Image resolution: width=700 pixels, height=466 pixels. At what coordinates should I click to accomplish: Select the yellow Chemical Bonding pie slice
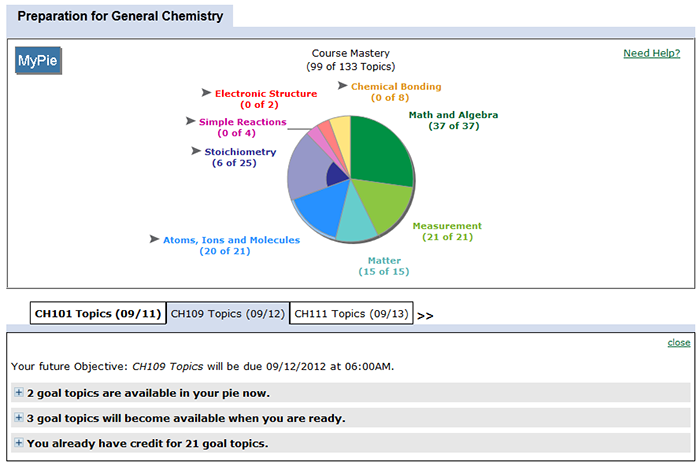tap(341, 132)
